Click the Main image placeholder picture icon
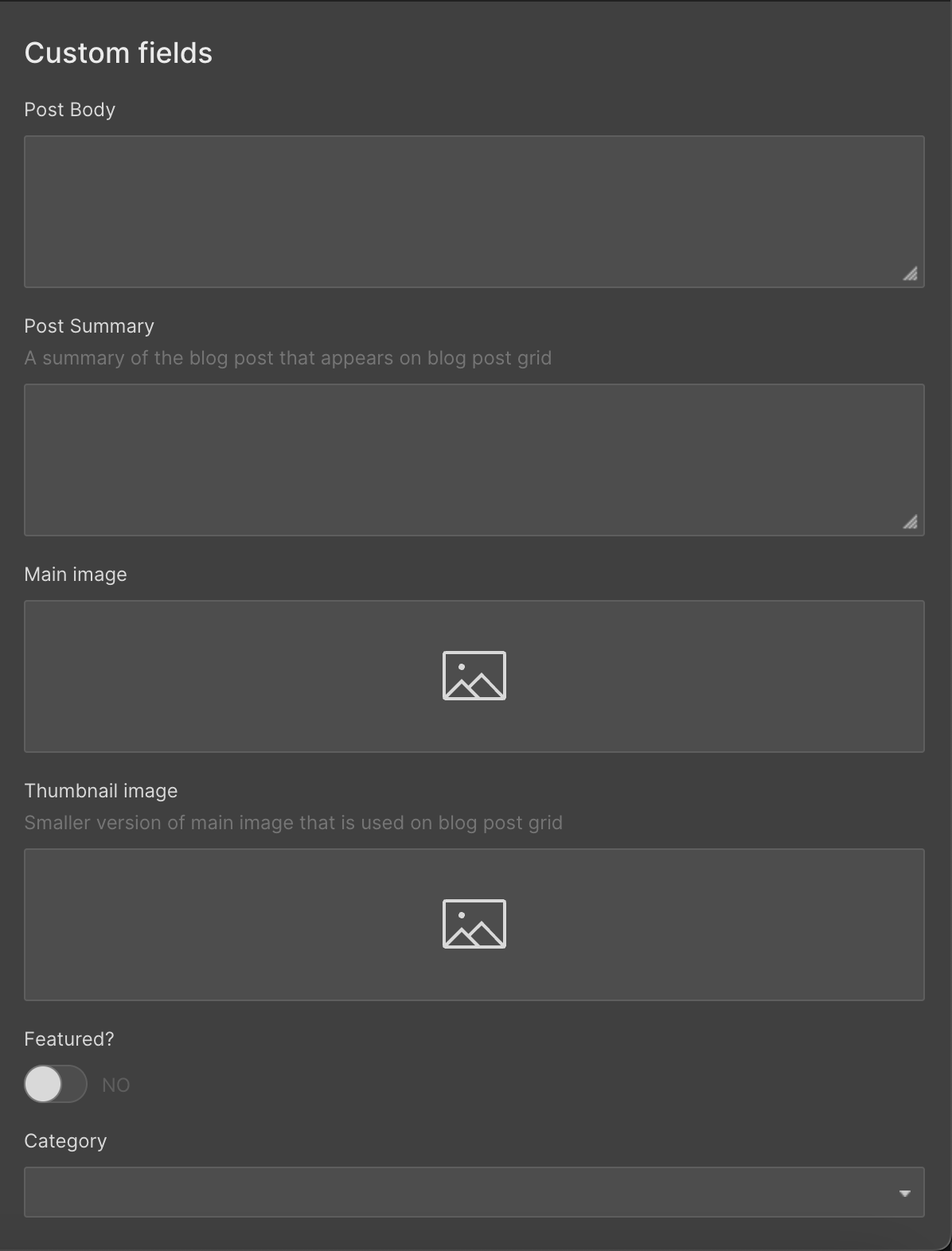 474,676
